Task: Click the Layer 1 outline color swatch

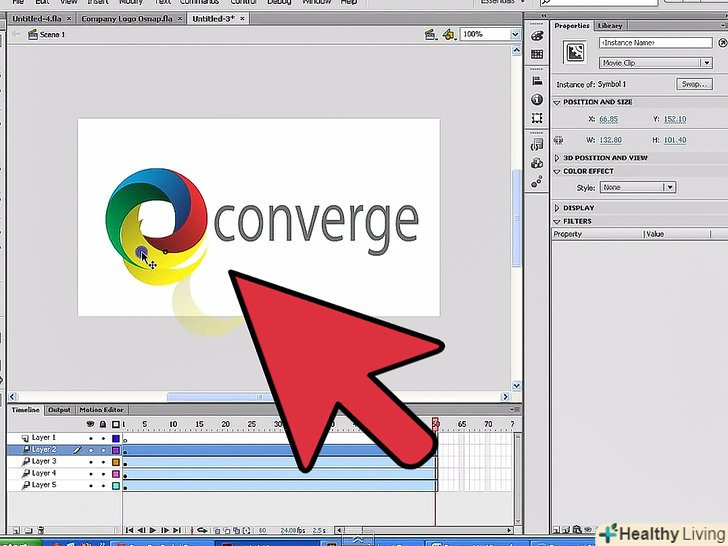Action: pos(115,438)
